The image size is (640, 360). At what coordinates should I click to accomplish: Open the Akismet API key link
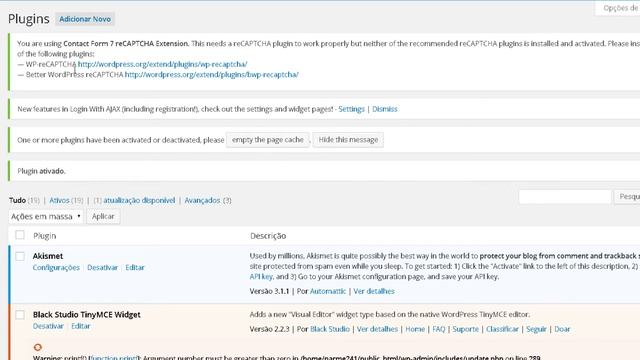click(x=261, y=276)
